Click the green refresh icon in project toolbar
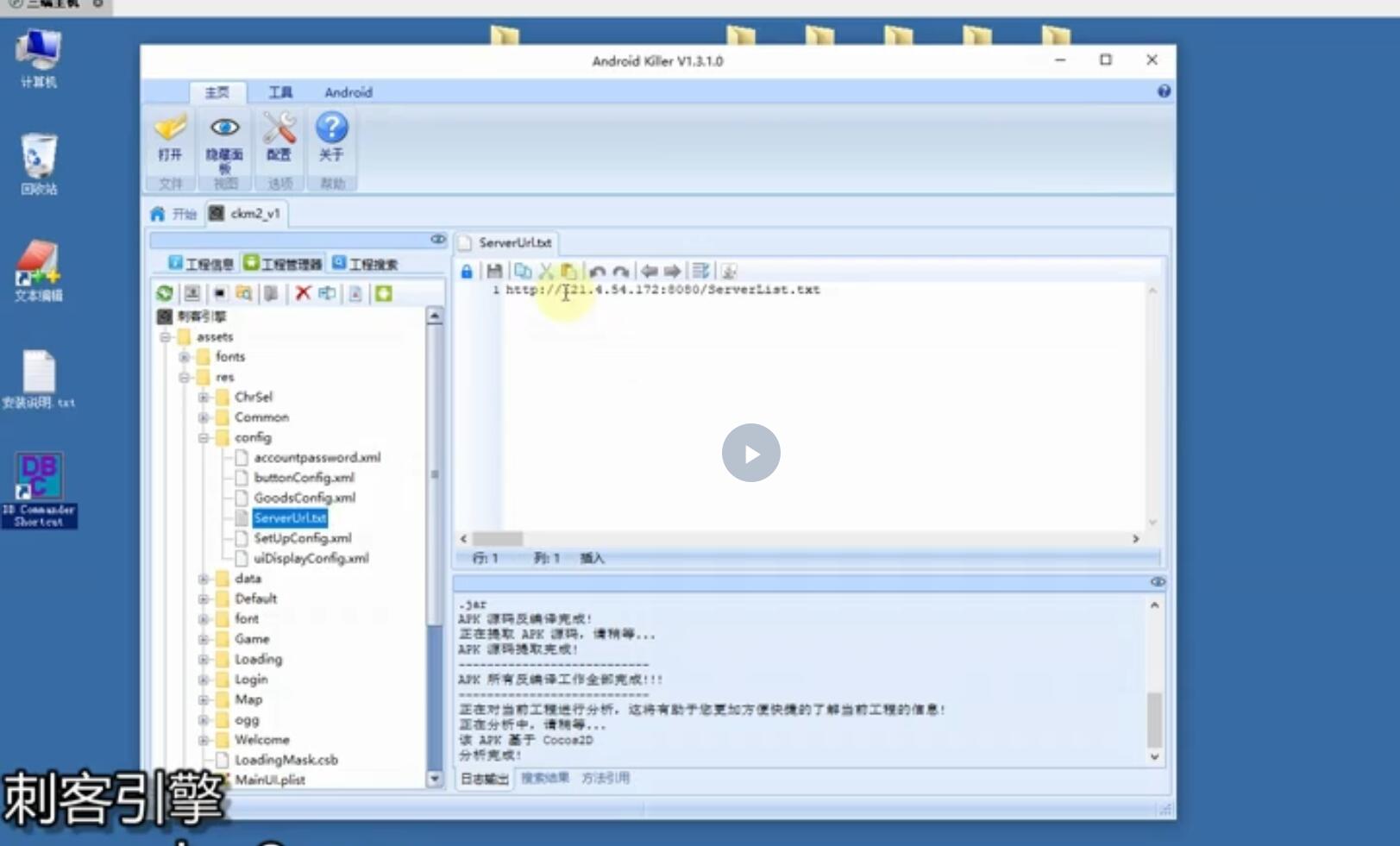 coord(165,294)
